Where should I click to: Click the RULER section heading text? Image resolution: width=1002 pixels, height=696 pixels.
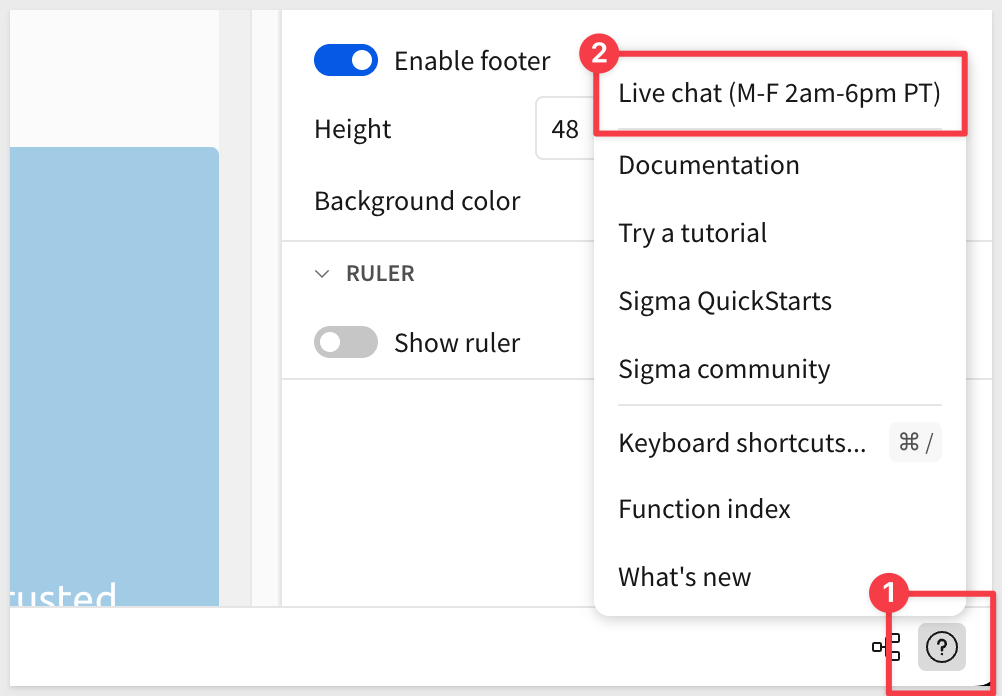click(380, 273)
